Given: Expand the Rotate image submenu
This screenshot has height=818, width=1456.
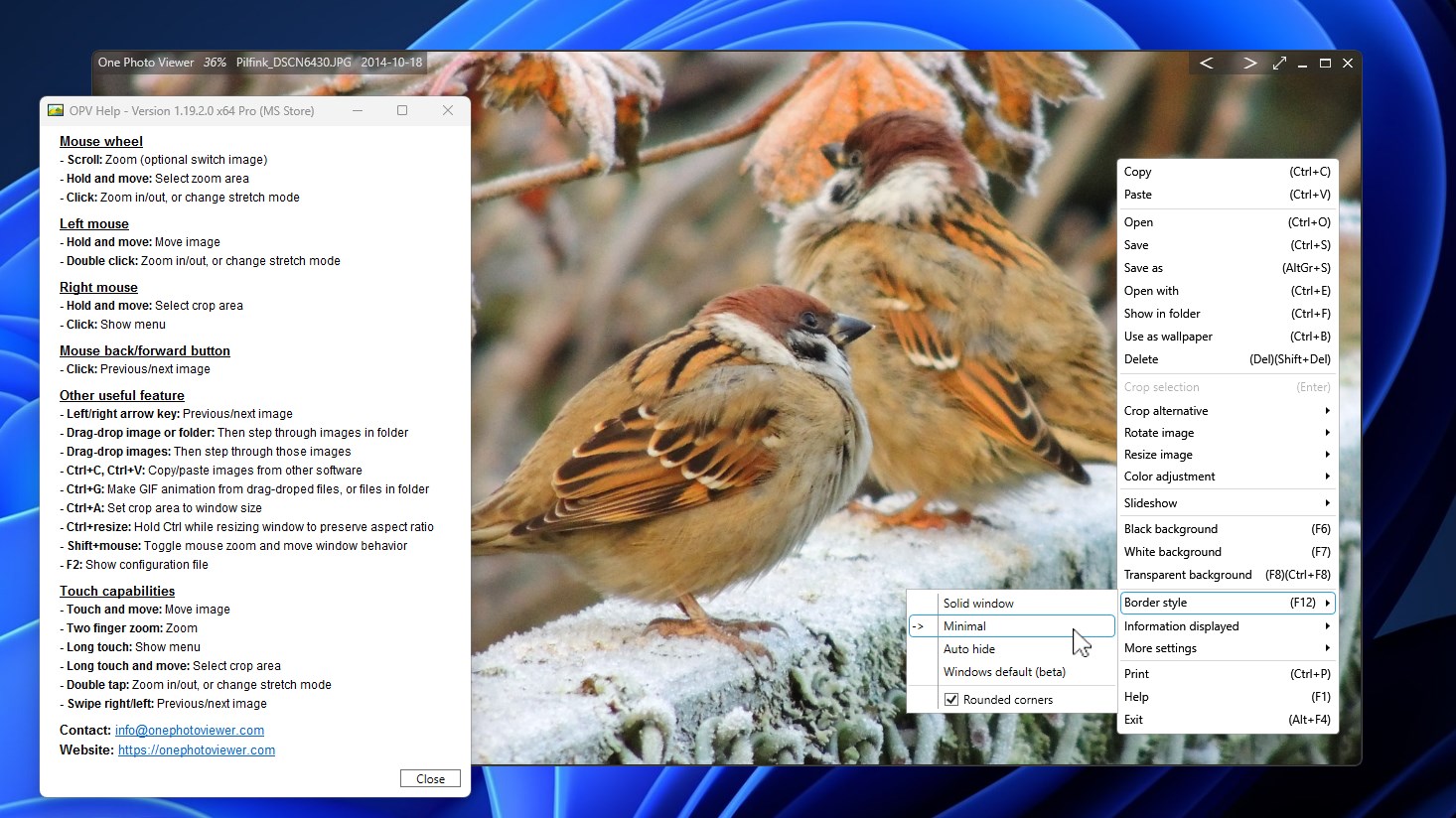Looking at the screenshot, I should tap(1159, 432).
